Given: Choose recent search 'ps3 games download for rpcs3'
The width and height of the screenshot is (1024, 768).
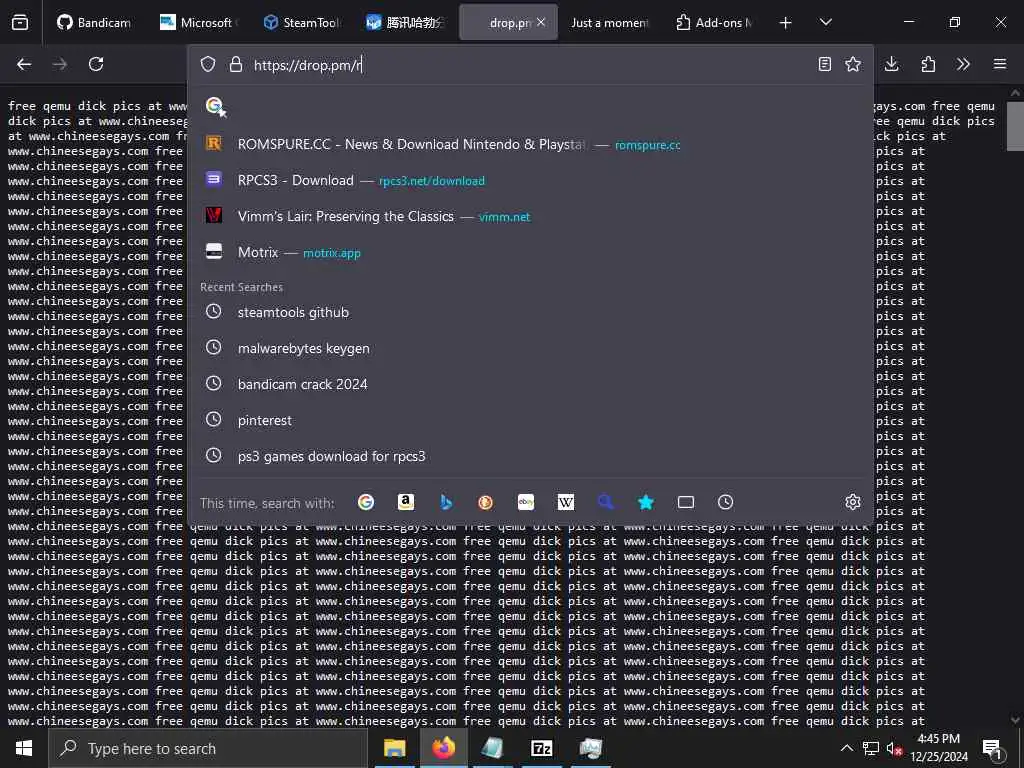Looking at the screenshot, I should click(530, 456).
